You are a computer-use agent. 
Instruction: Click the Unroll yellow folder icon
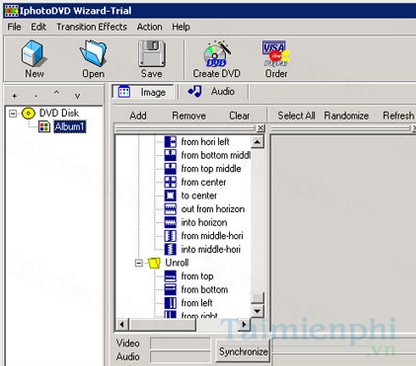point(154,263)
